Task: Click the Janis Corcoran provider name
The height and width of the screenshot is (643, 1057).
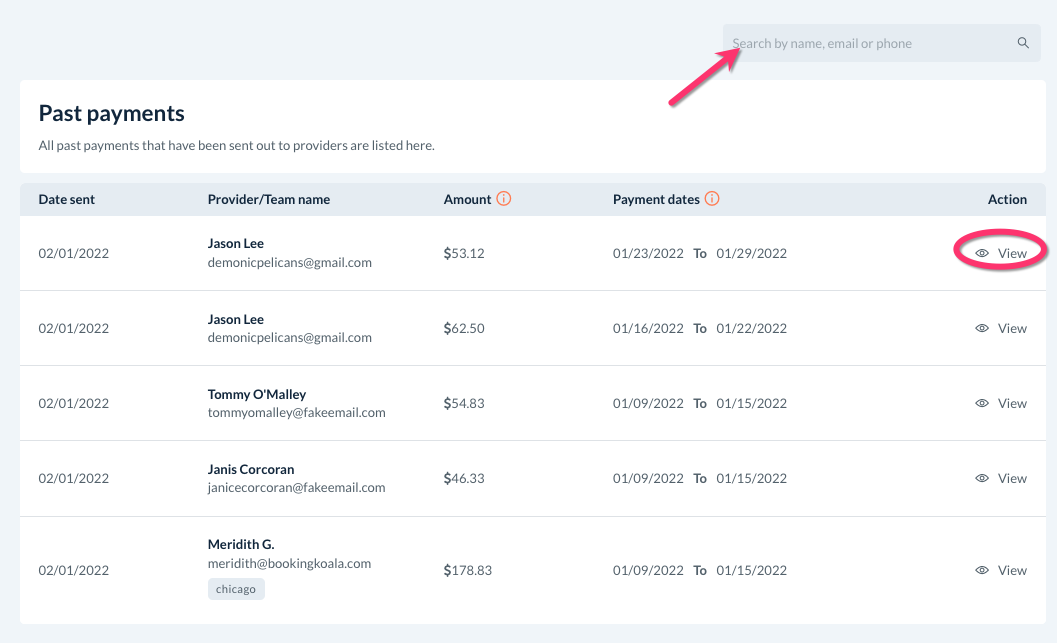Action: coord(251,469)
